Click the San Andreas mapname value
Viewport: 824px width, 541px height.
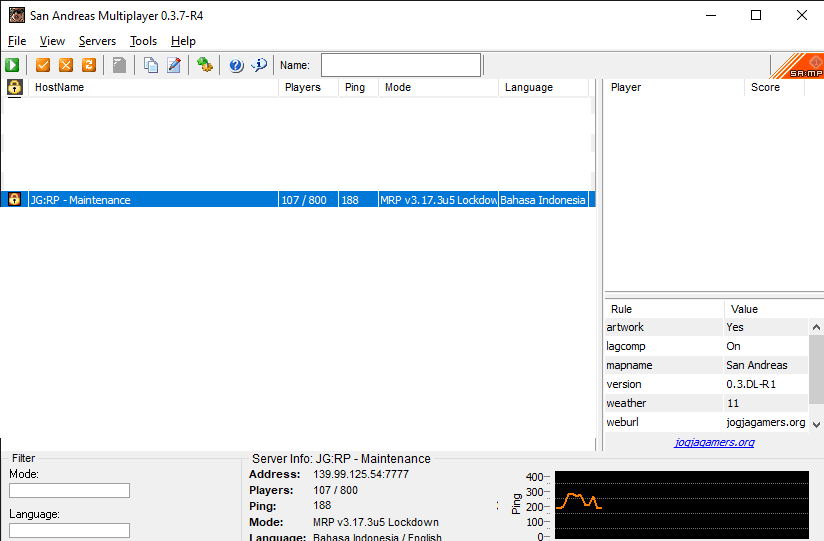757,365
